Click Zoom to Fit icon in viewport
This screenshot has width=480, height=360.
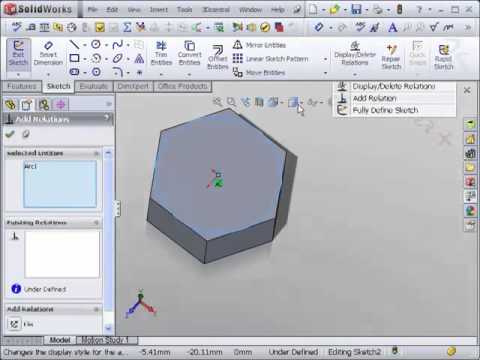point(218,102)
